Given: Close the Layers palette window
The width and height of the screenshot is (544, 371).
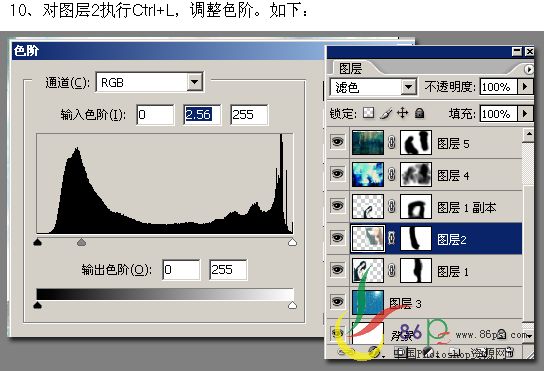Looking at the screenshot, I should coord(529,51).
